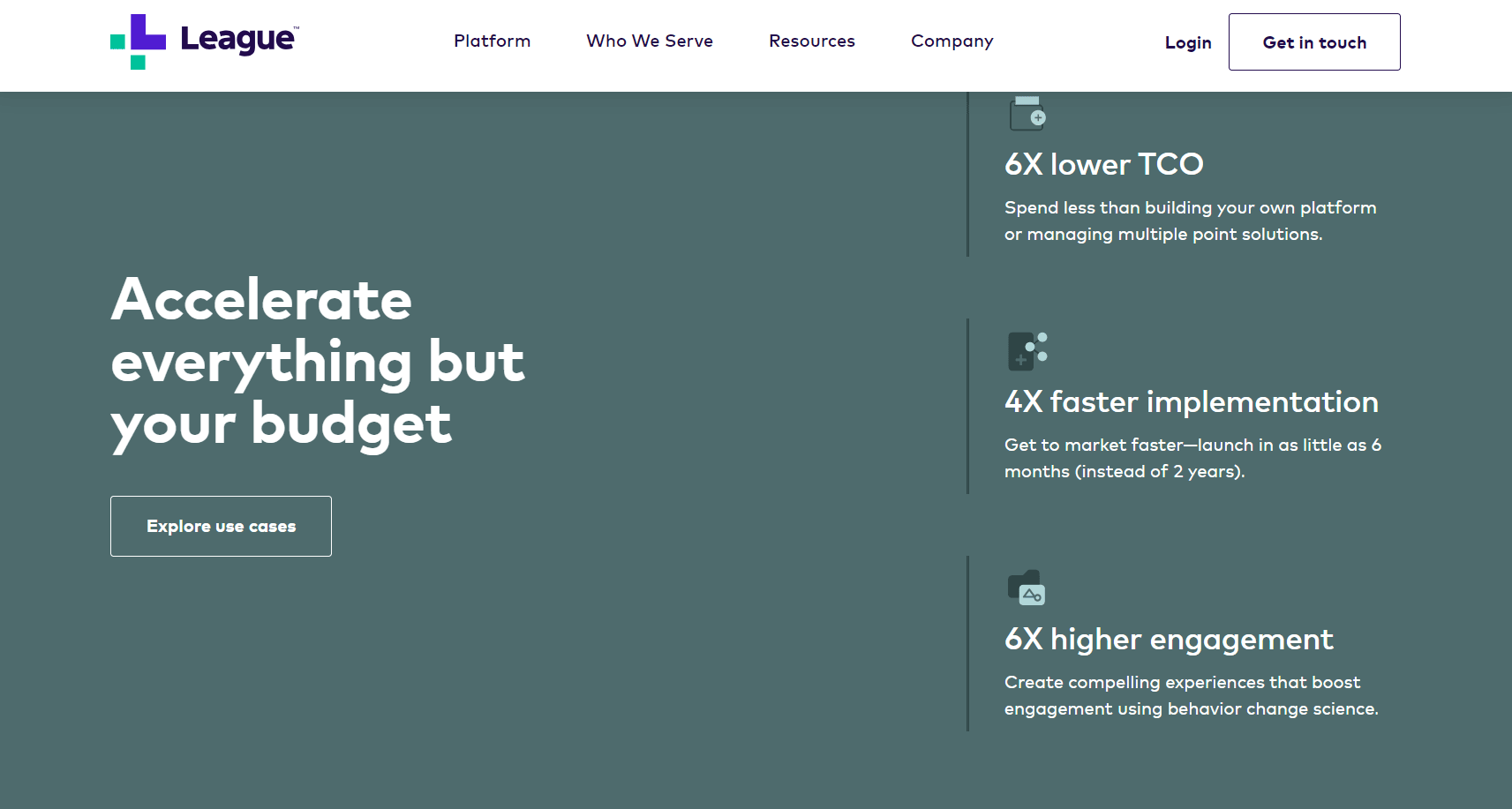Click the League cross logo icon
The height and width of the screenshot is (809, 1512).
[x=138, y=41]
